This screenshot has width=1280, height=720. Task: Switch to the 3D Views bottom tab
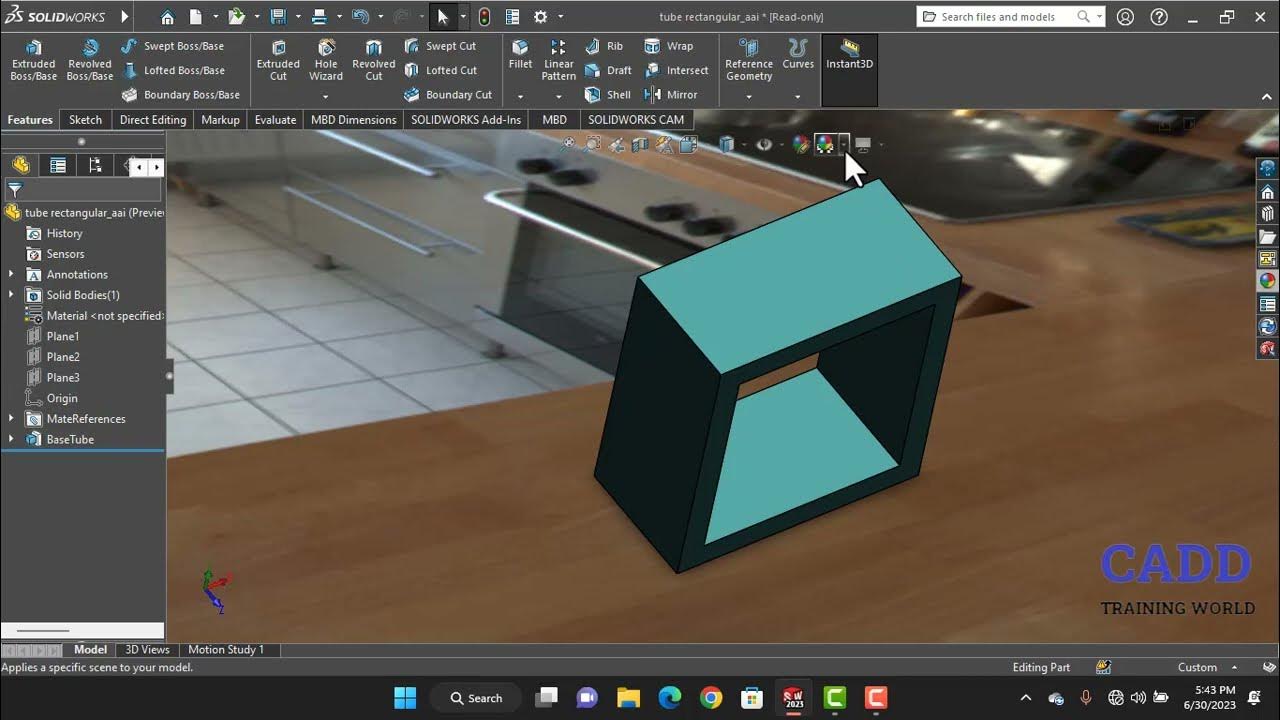click(147, 649)
